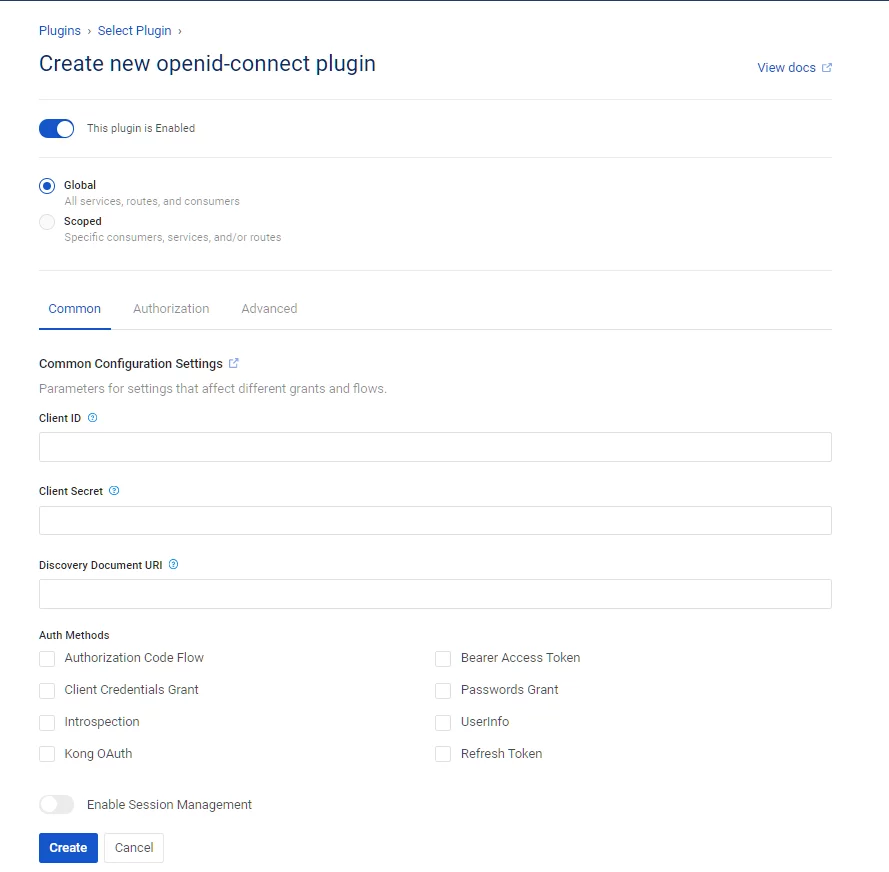This screenshot has height=872, width=889.
Task: Go to Plugins breadcrumb link
Action: (x=60, y=31)
